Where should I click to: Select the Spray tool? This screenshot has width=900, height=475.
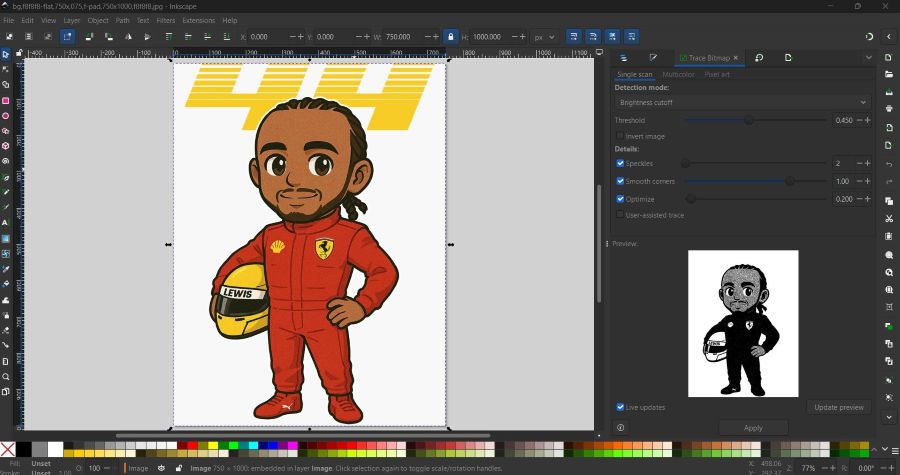6,315
